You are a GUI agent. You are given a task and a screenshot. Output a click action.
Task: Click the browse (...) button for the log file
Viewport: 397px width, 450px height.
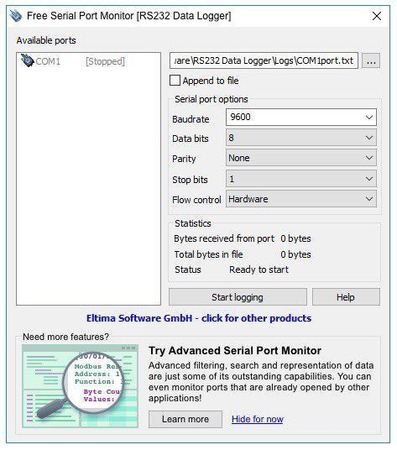[371, 61]
